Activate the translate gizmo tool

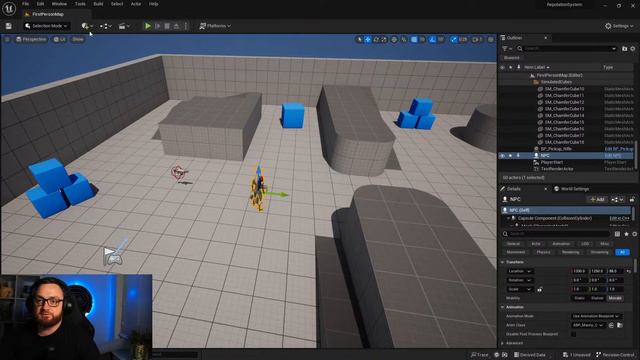coord(368,40)
